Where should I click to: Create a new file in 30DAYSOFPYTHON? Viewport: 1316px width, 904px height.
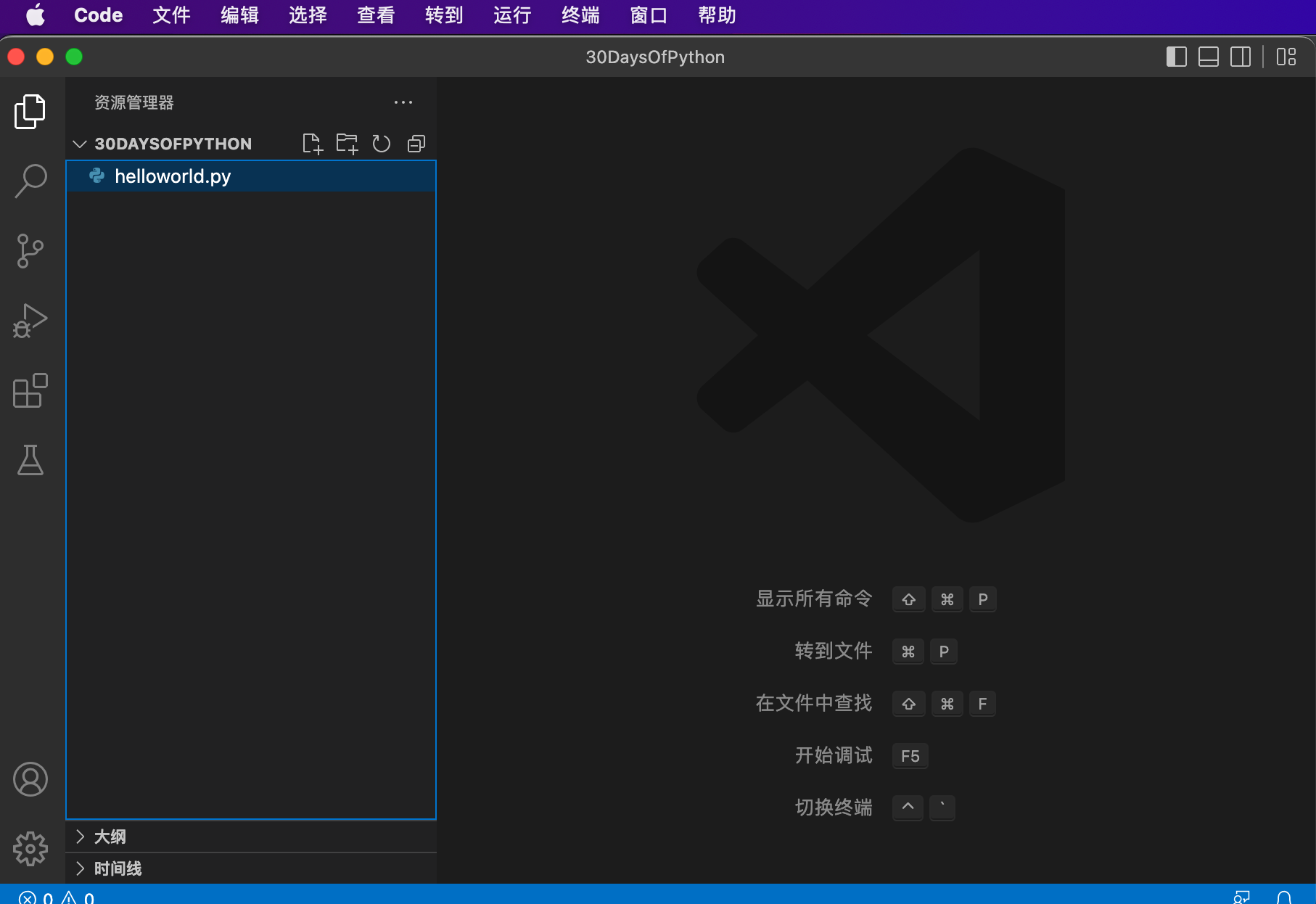coord(312,144)
